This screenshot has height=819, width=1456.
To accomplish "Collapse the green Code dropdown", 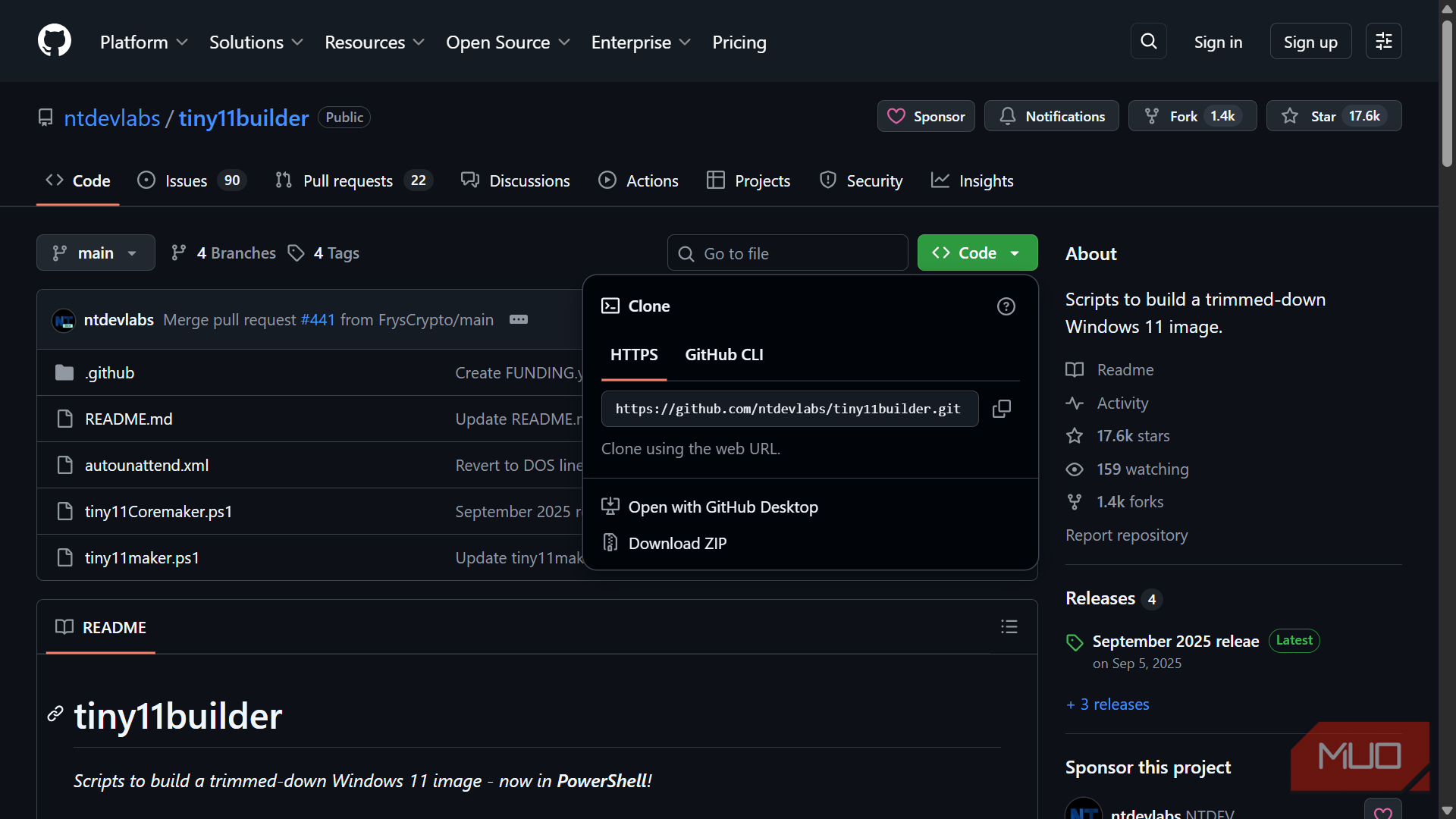I will click(x=977, y=253).
